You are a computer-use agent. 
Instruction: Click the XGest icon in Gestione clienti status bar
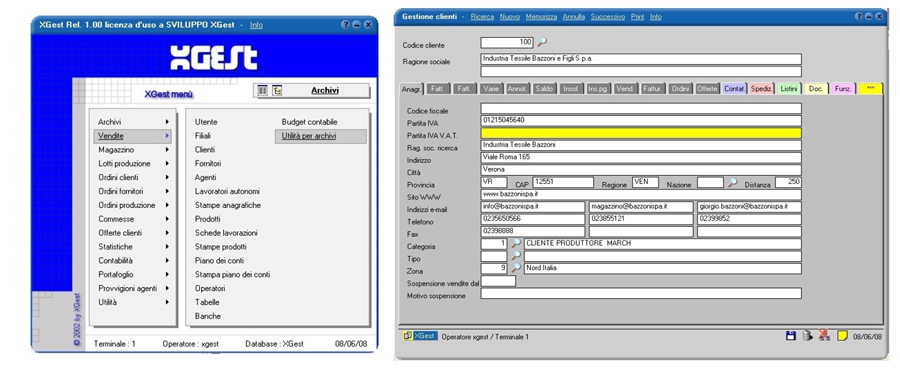[x=420, y=336]
